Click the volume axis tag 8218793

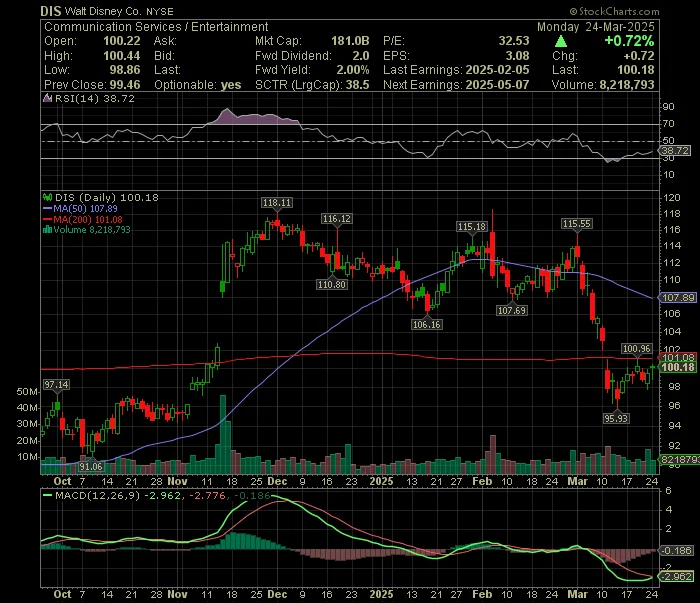[x=679, y=460]
